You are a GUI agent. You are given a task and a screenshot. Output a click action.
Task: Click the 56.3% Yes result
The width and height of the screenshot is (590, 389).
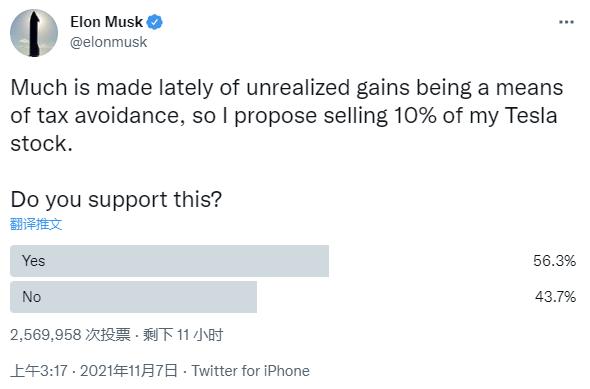(x=554, y=261)
